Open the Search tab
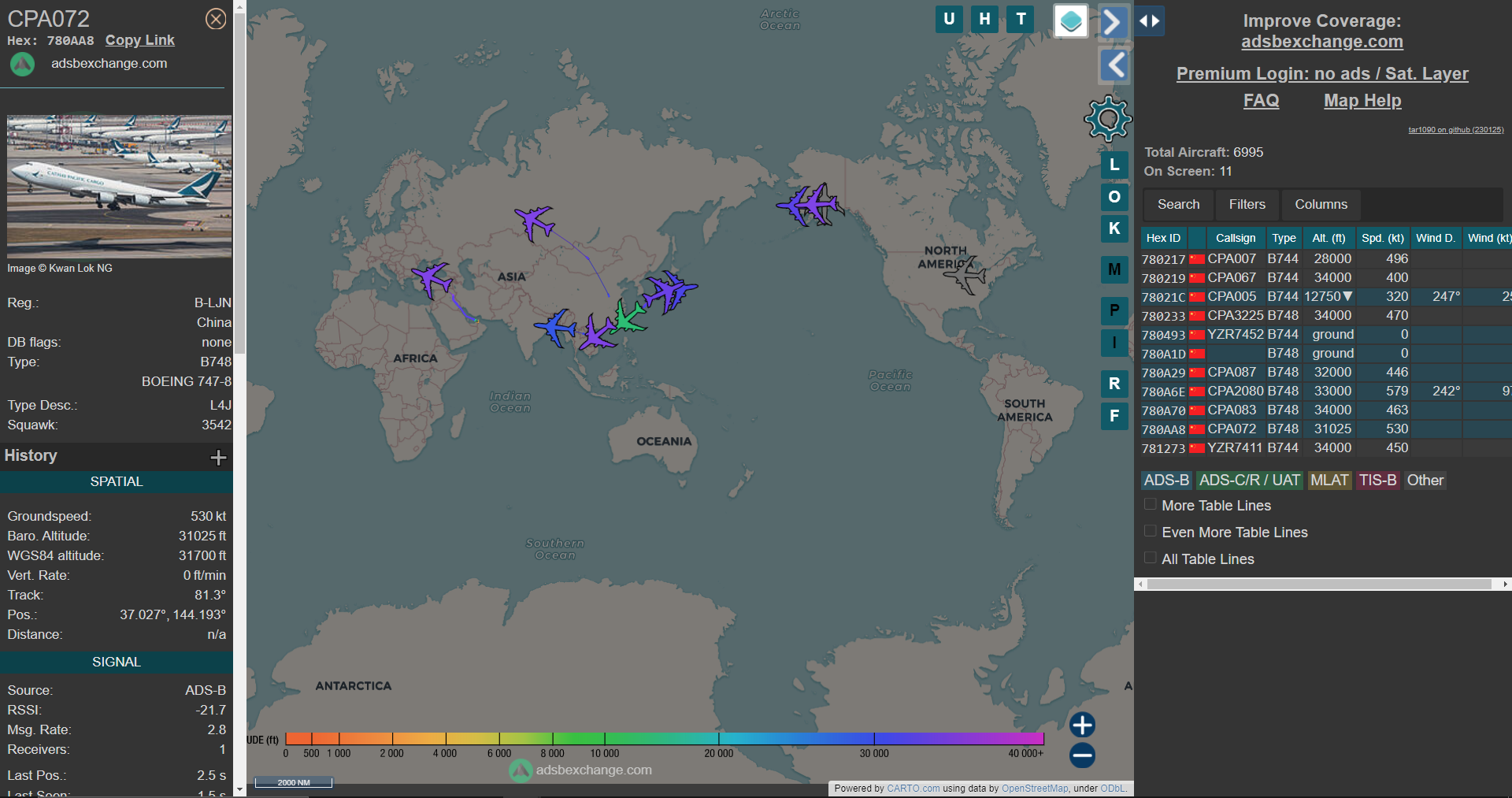 [1178, 205]
